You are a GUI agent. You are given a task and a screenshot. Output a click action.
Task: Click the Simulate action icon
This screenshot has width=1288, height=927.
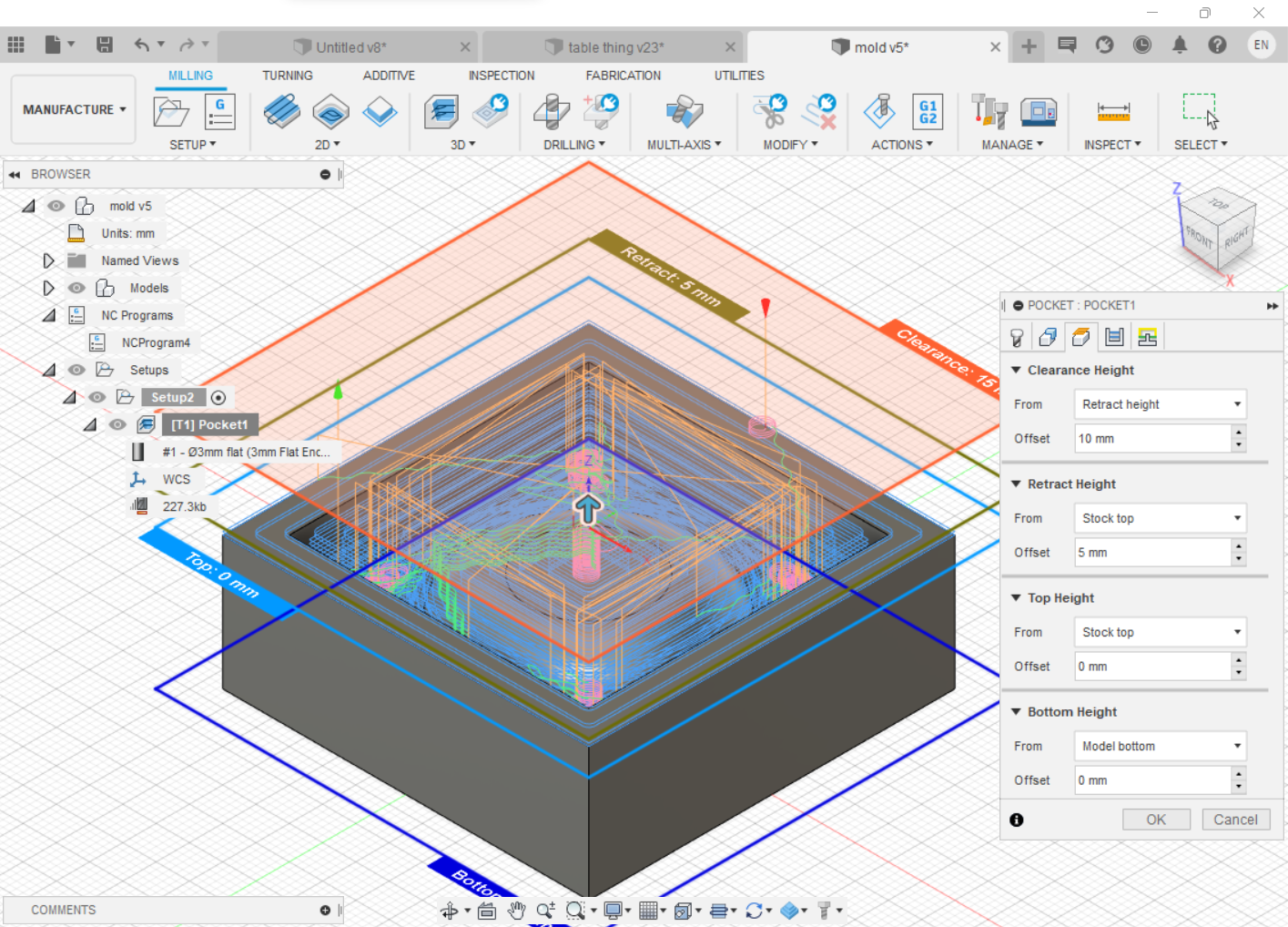pos(880,112)
